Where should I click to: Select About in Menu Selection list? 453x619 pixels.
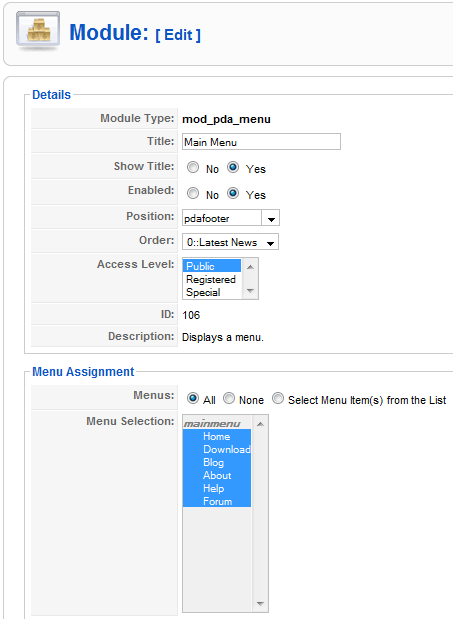tap(217, 475)
